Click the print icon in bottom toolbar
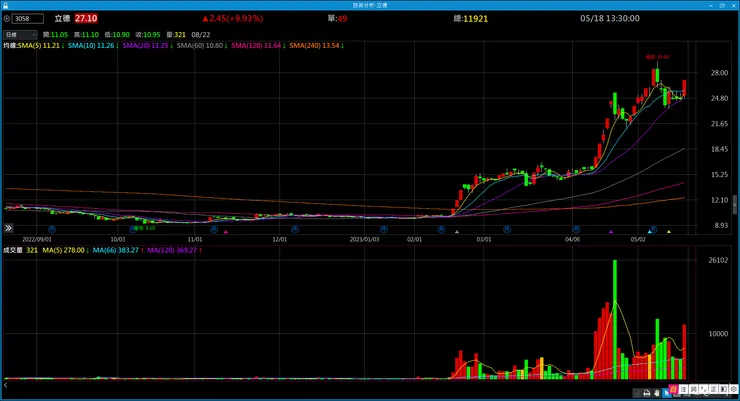Viewport: 740px width, 401px height. [647, 393]
